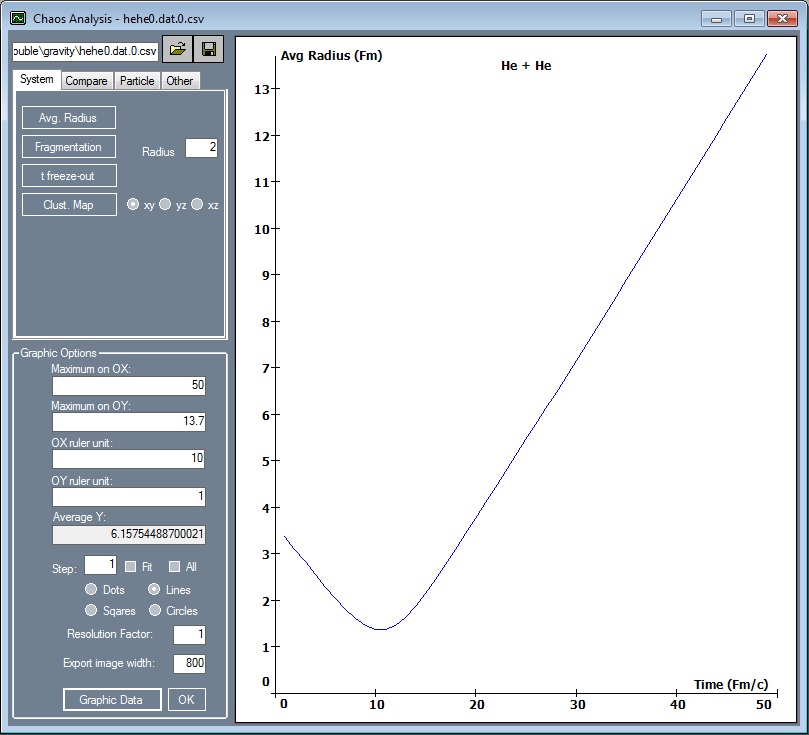Select the yz plane radio button
Viewport: 809px width, 735px height.
pyautogui.click(x=165, y=204)
